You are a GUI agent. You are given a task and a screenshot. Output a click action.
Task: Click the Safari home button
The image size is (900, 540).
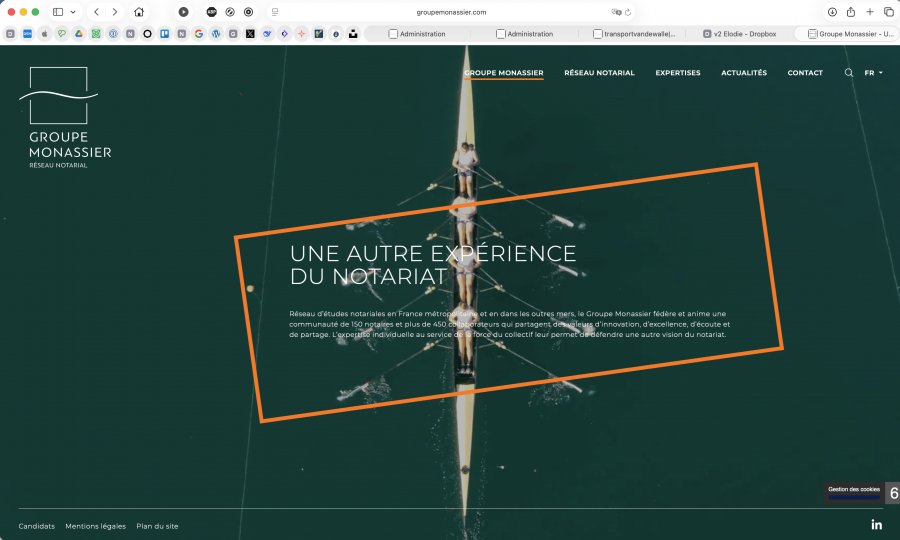click(x=139, y=12)
